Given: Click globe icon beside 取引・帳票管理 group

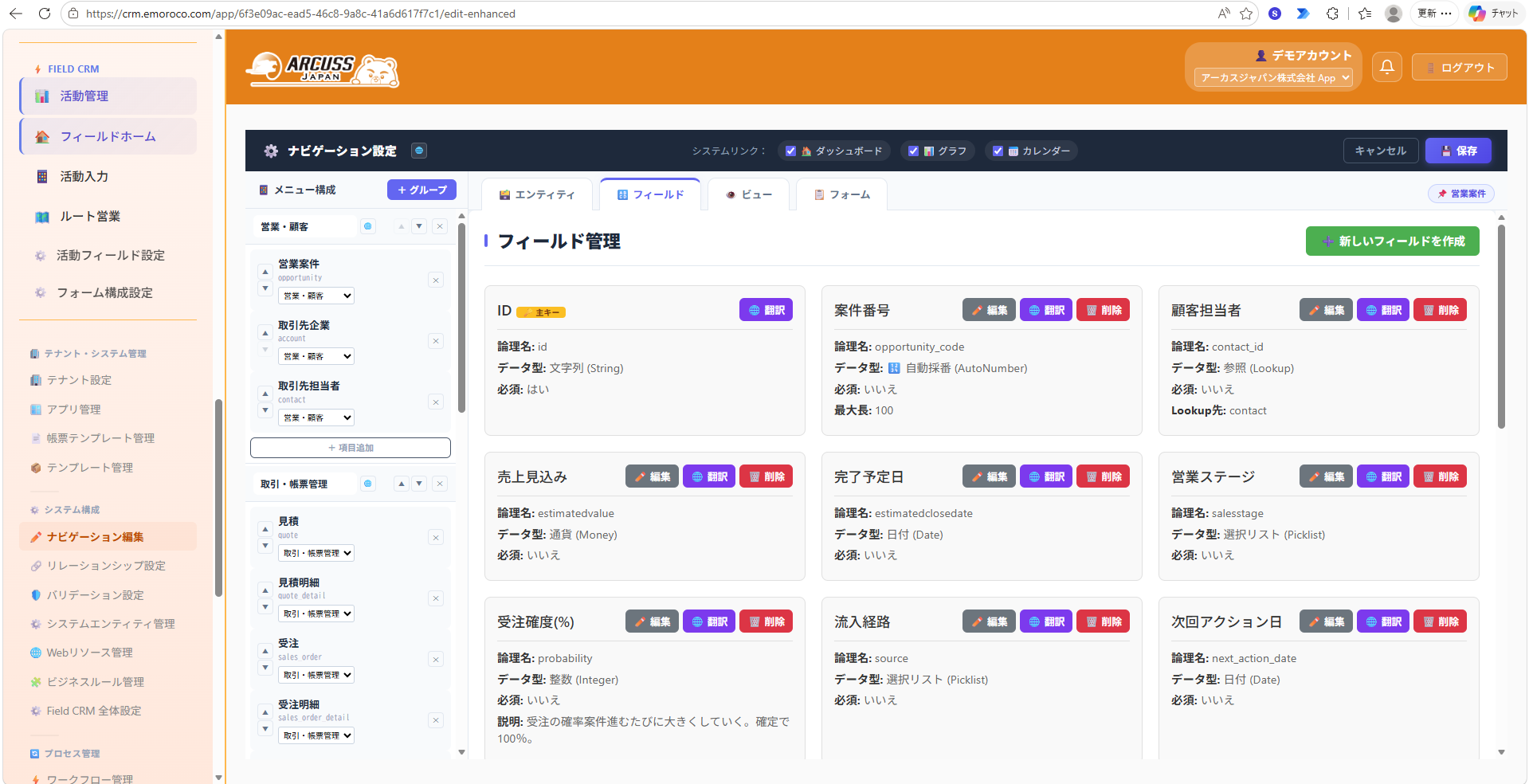Looking at the screenshot, I should coord(368,484).
